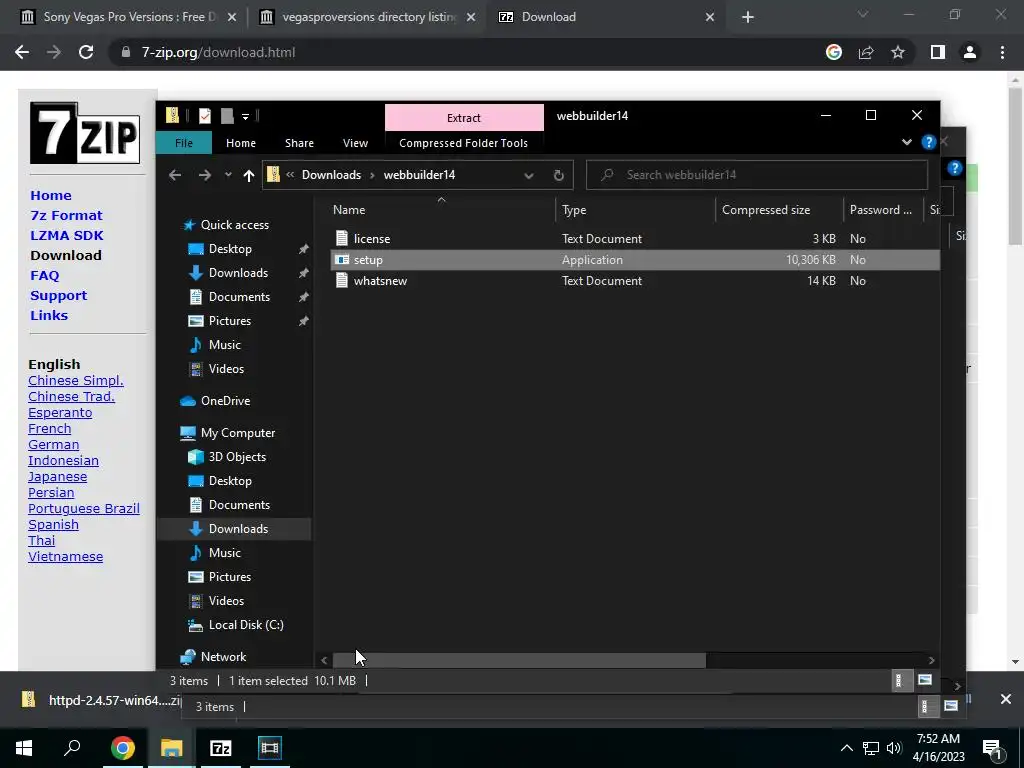Click the Google icon in address bar
The width and height of the screenshot is (1024, 768).
[x=833, y=52]
